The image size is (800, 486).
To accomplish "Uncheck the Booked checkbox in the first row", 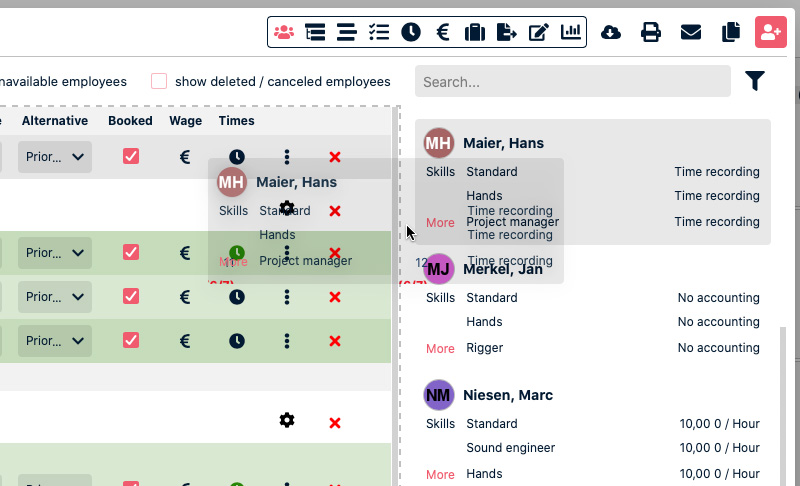I will coord(131,156).
